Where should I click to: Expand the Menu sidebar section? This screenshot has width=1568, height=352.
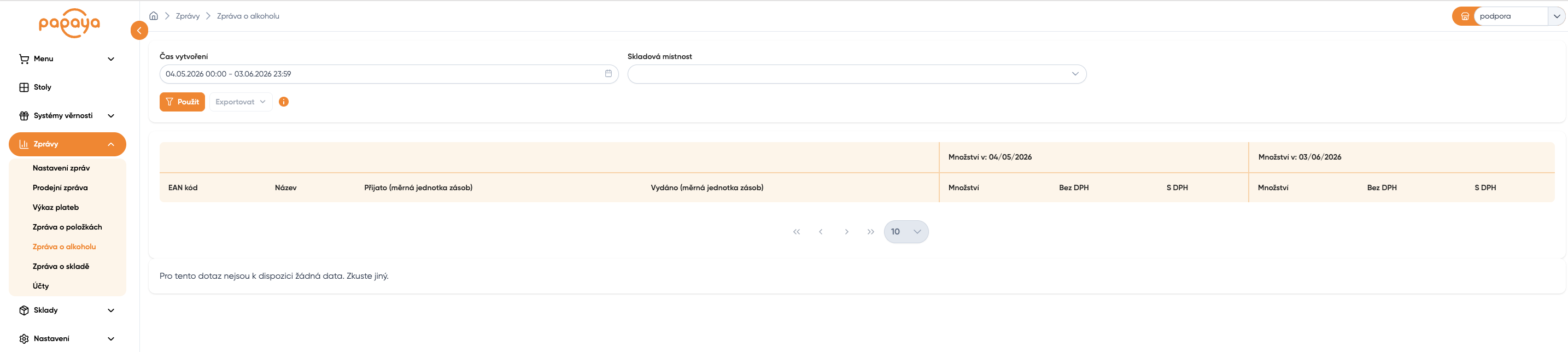67,59
